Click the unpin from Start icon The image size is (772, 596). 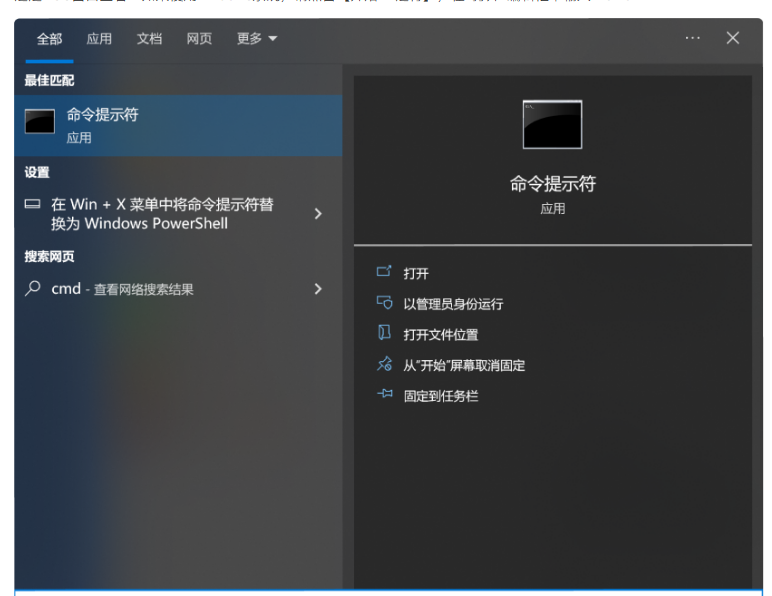[x=385, y=364]
